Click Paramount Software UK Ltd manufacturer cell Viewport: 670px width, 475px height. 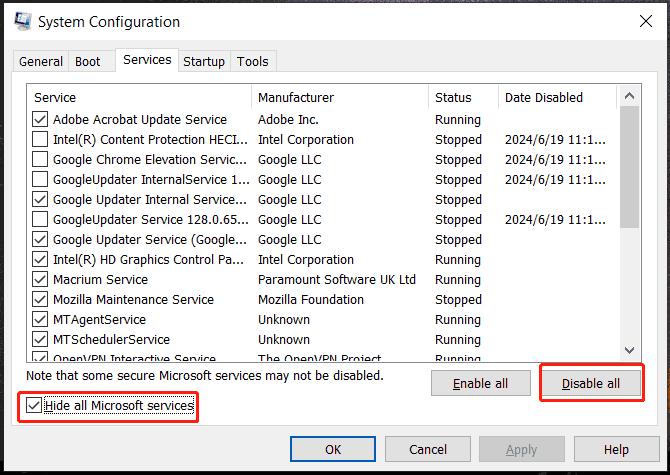pos(337,279)
